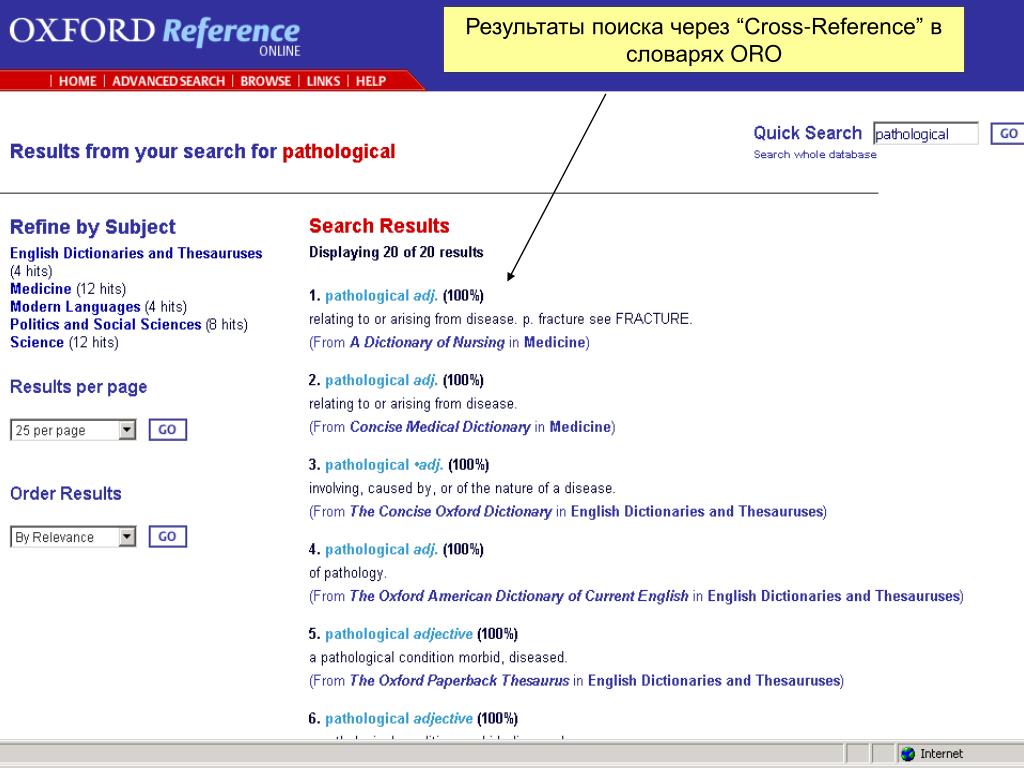Open result 3 pathological adj. entry

pos(384,465)
